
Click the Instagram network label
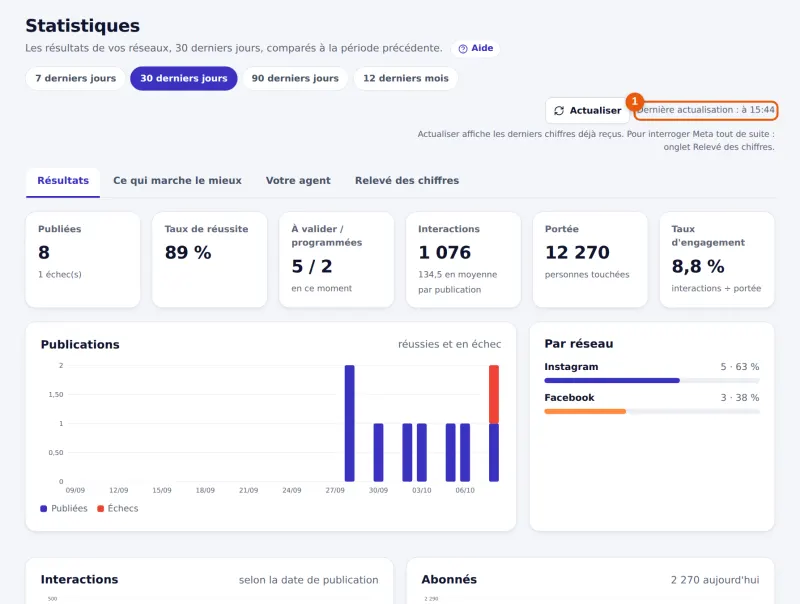pos(571,367)
